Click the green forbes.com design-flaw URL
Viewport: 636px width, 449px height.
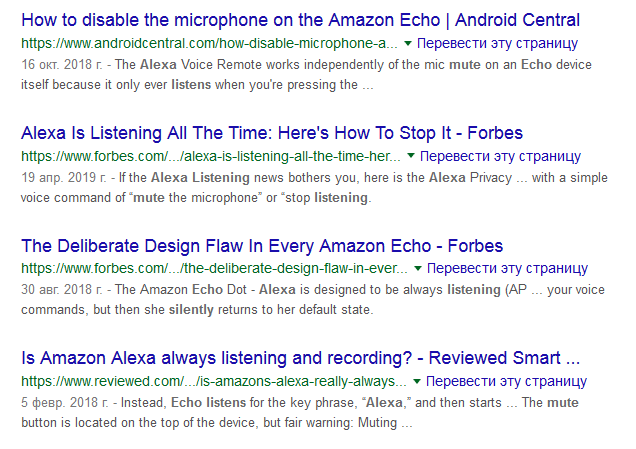(214, 270)
